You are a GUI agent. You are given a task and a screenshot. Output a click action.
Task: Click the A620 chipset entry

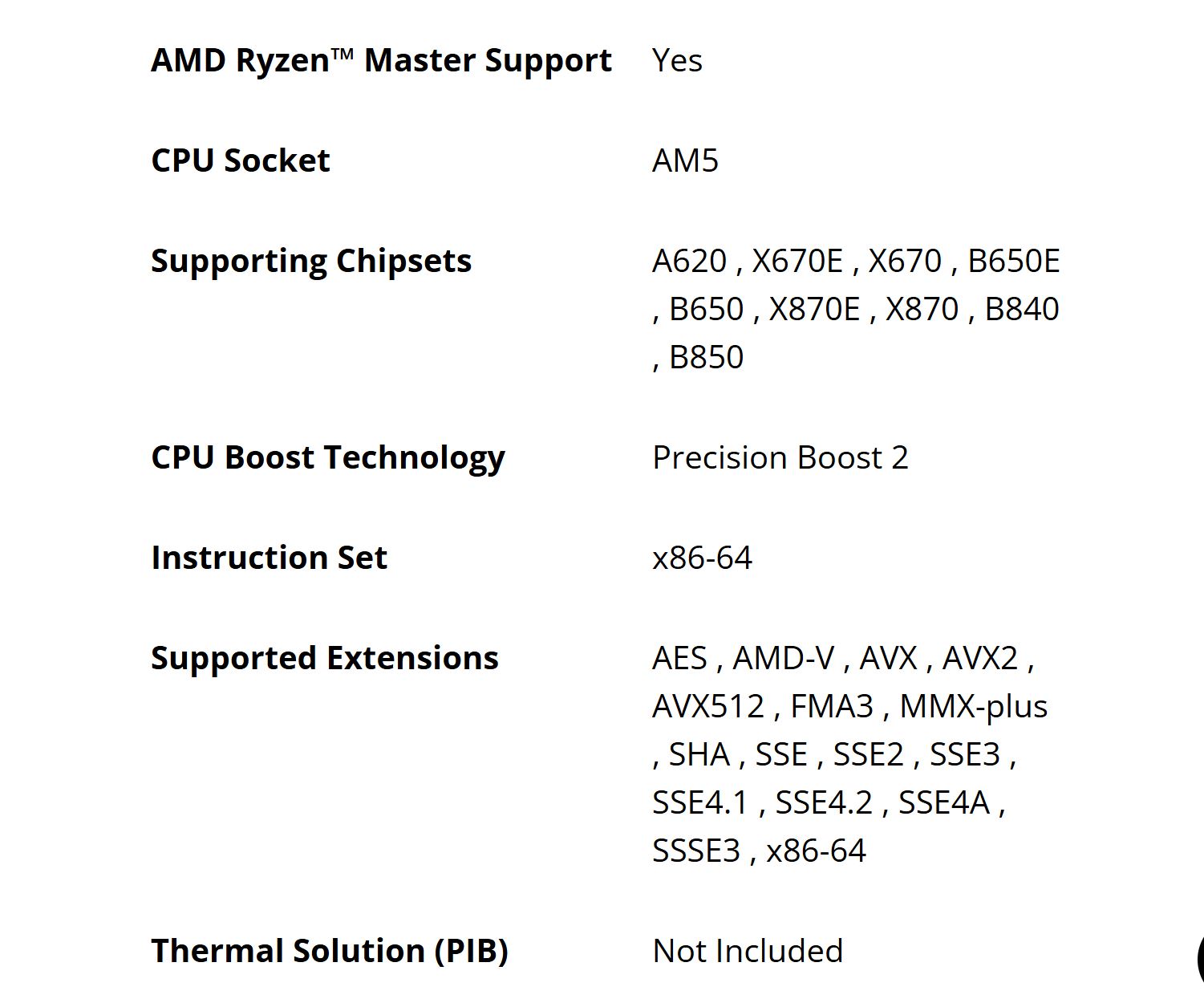point(689,261)
